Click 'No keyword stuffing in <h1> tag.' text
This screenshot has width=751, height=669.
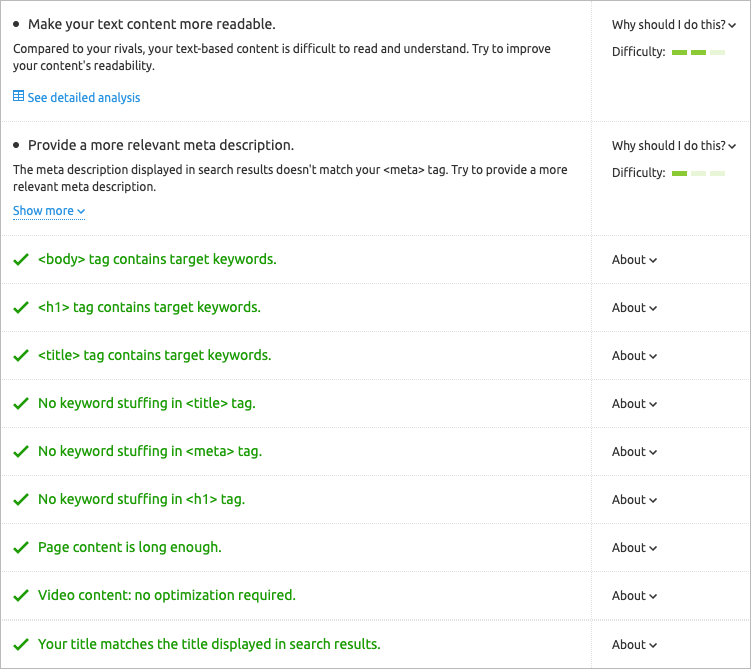click(x=141, y=499)
